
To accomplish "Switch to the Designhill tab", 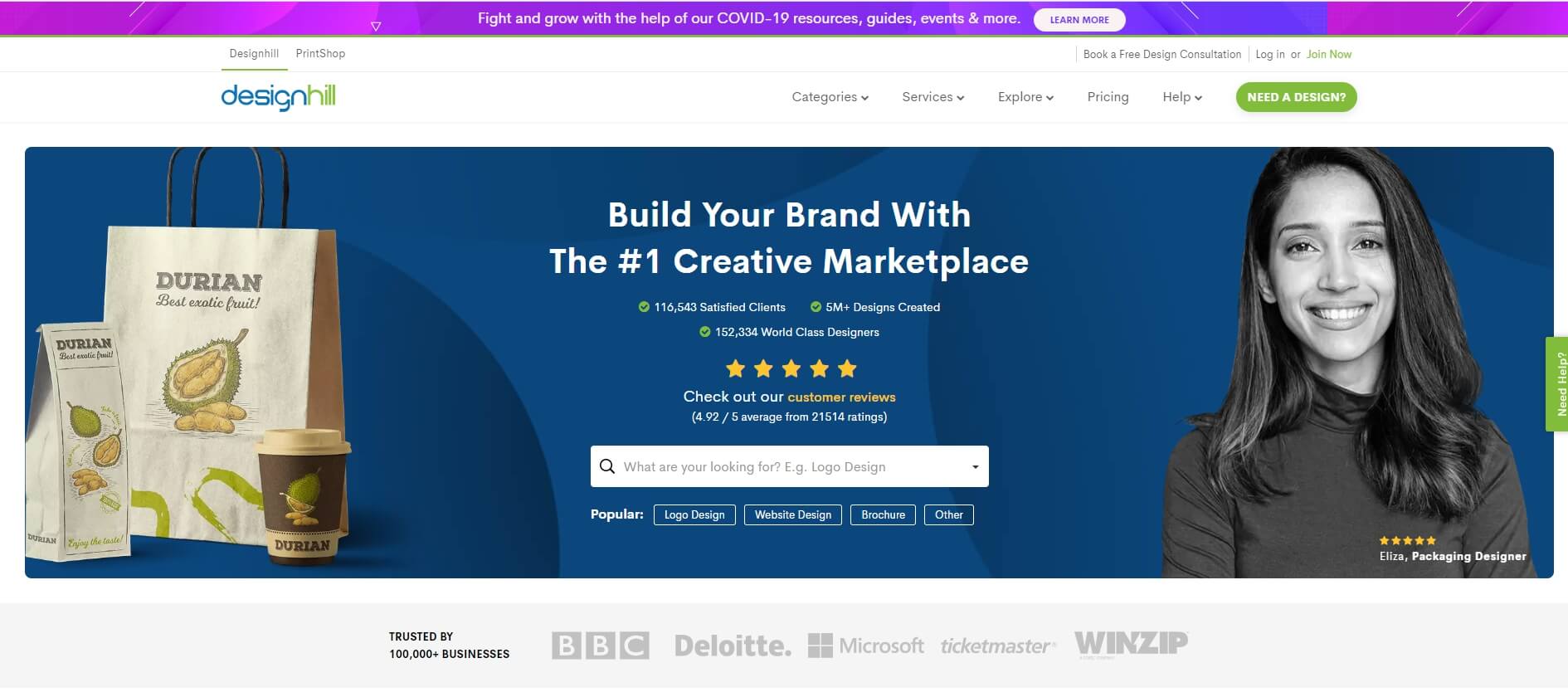I will [x=254, y=53].
